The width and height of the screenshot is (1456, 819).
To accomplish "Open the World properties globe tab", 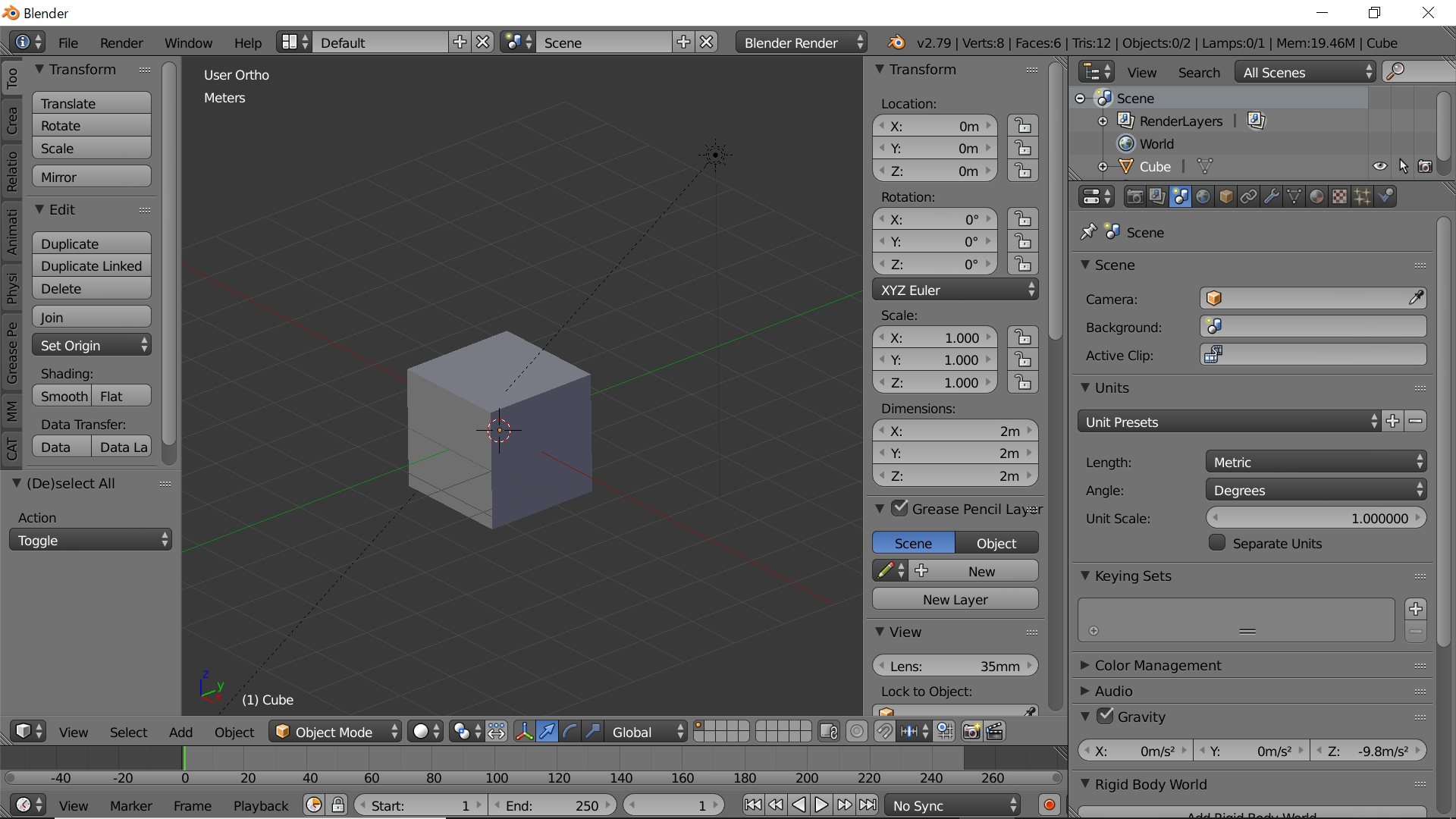I will (x=1203, y=197).
